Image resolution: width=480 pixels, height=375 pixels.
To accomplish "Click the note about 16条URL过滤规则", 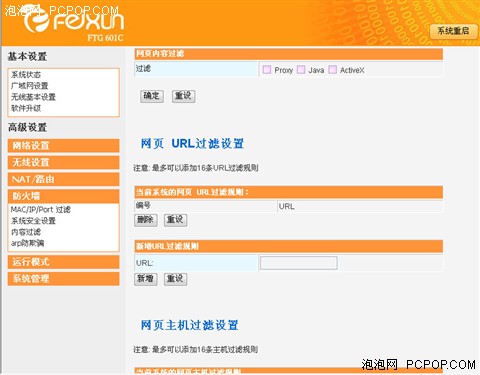I will coord(196,168).
